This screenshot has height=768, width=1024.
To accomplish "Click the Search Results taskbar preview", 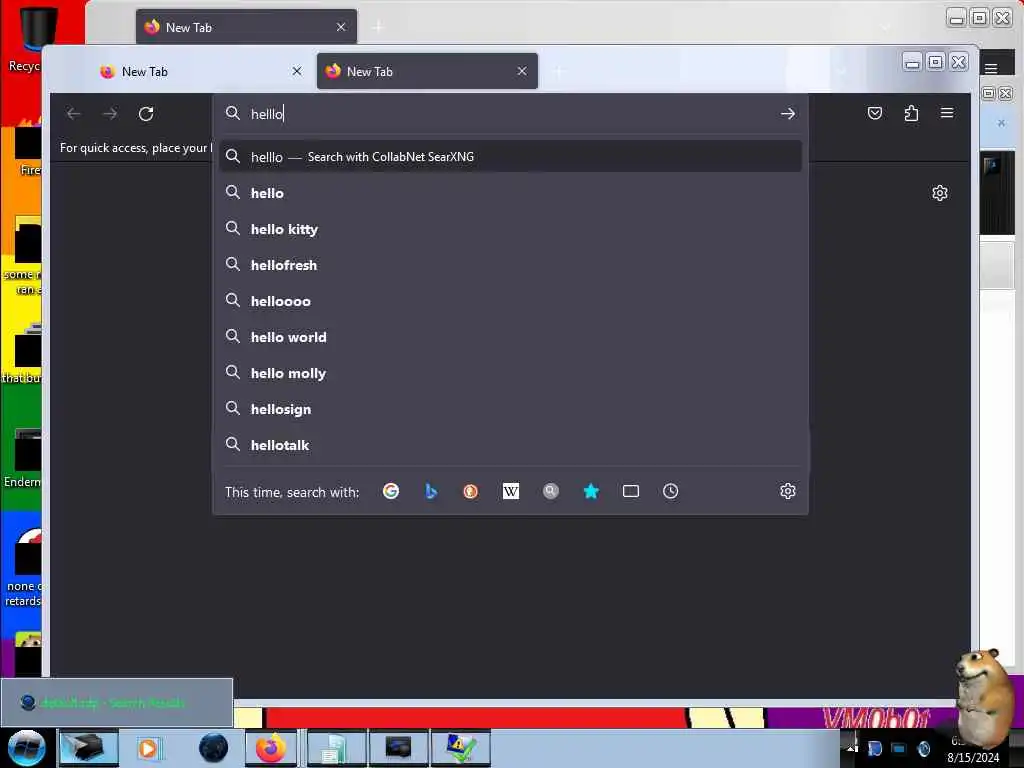I will point(117,703).
